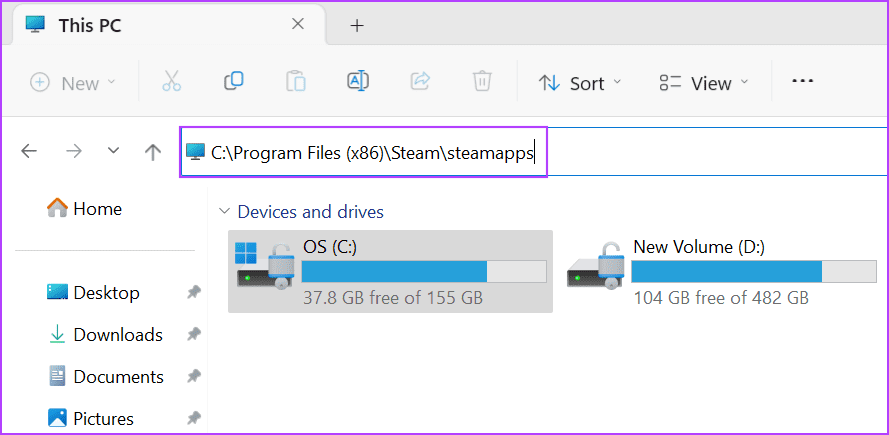Click the Cut scissors icon
Image resolution: width=889 pixels, height=435 pixels.
click(x=171, y=82)
